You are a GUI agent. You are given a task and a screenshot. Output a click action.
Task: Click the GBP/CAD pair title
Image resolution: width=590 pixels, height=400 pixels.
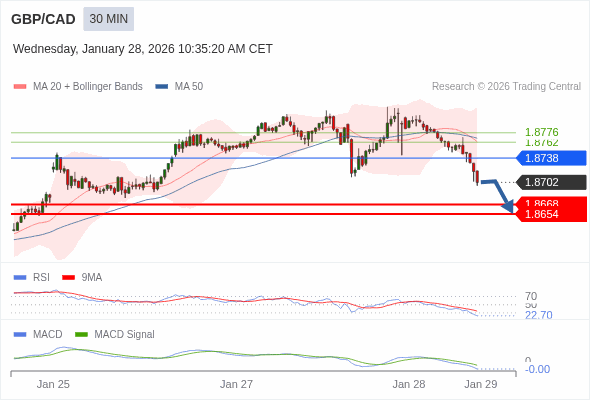point(43,19)
